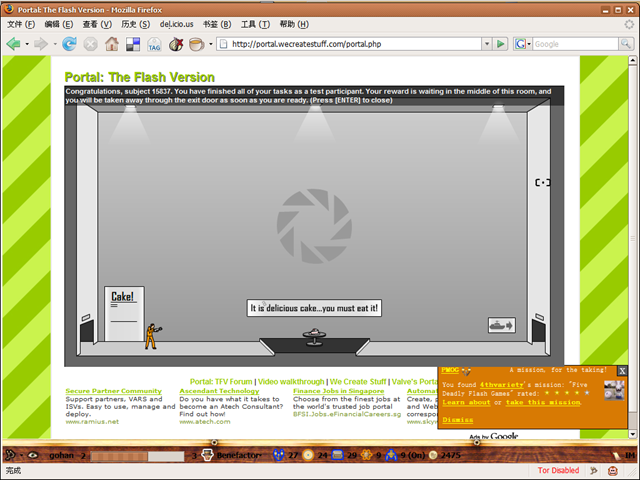This screenshot has height=480, width=640.
Task: Click the search magnifier button
Action: [626, 44]
